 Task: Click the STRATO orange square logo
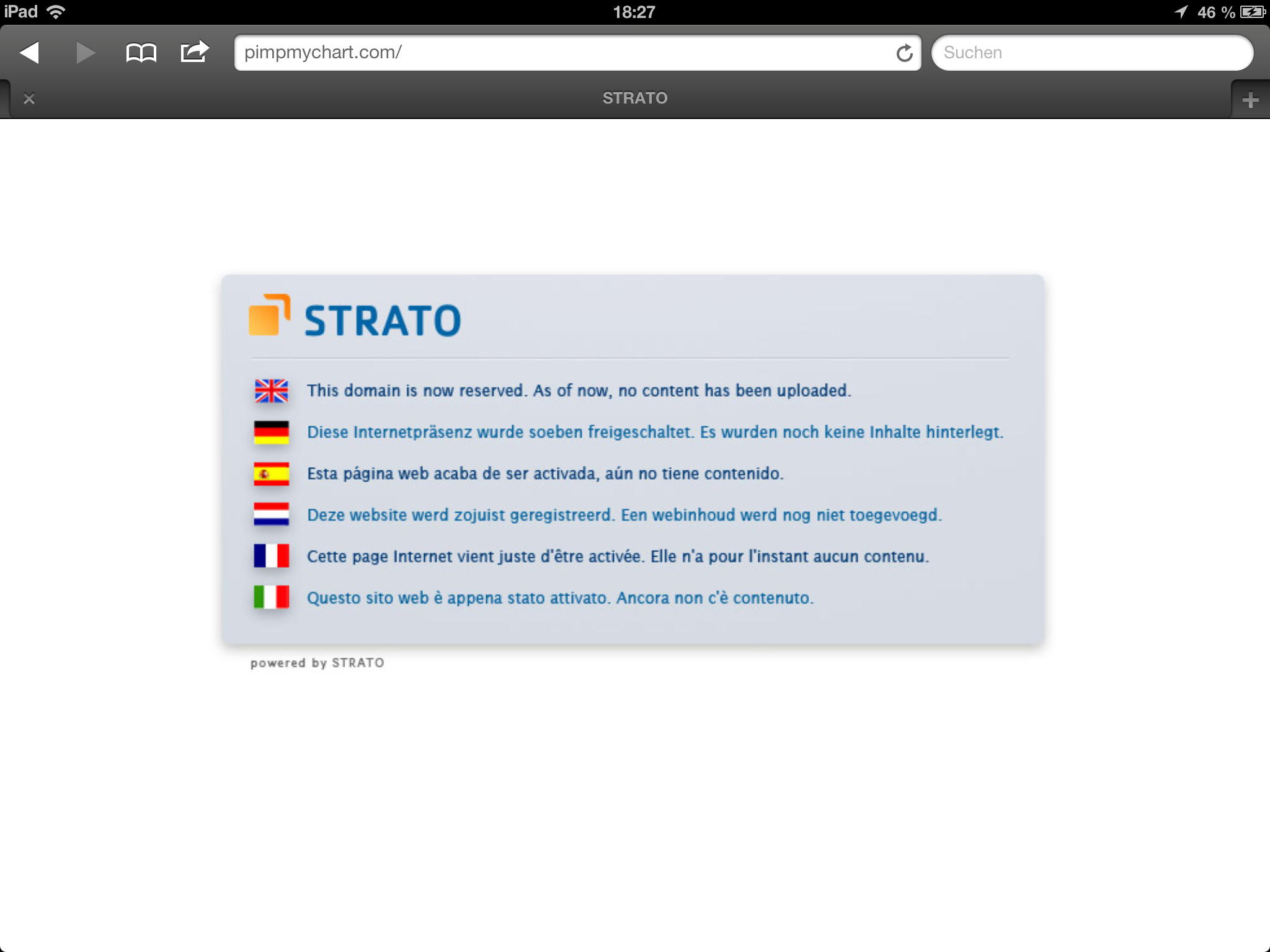pos(269,315)
